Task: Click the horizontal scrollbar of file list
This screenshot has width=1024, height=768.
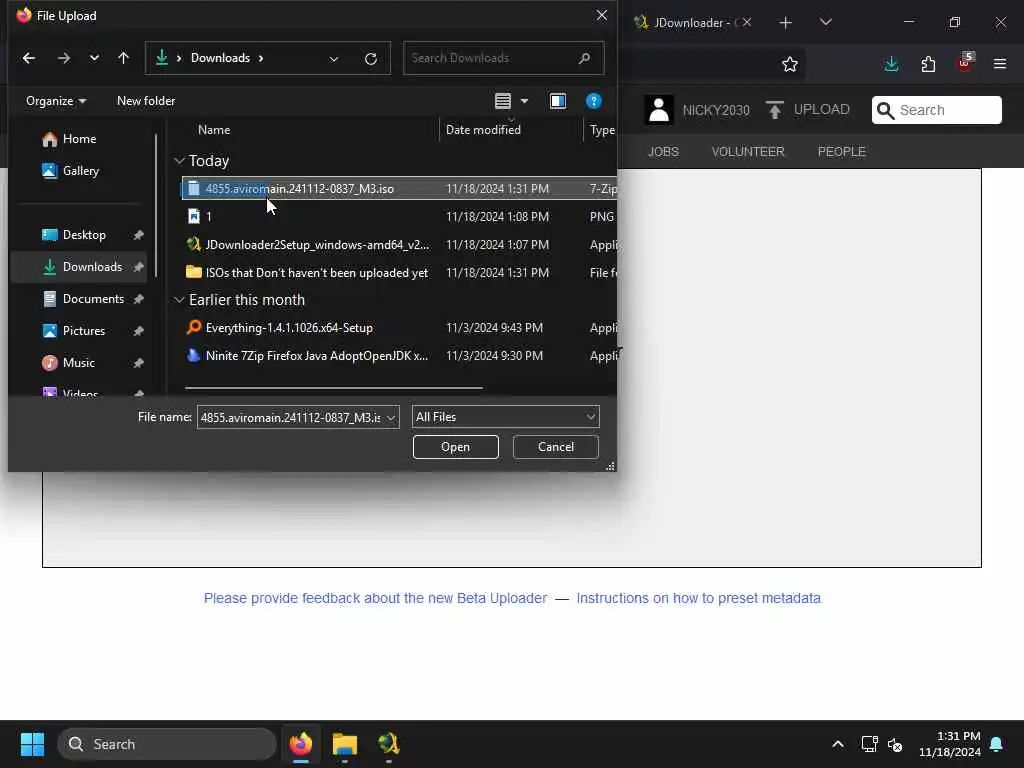Action: click(x=334, y=388)
